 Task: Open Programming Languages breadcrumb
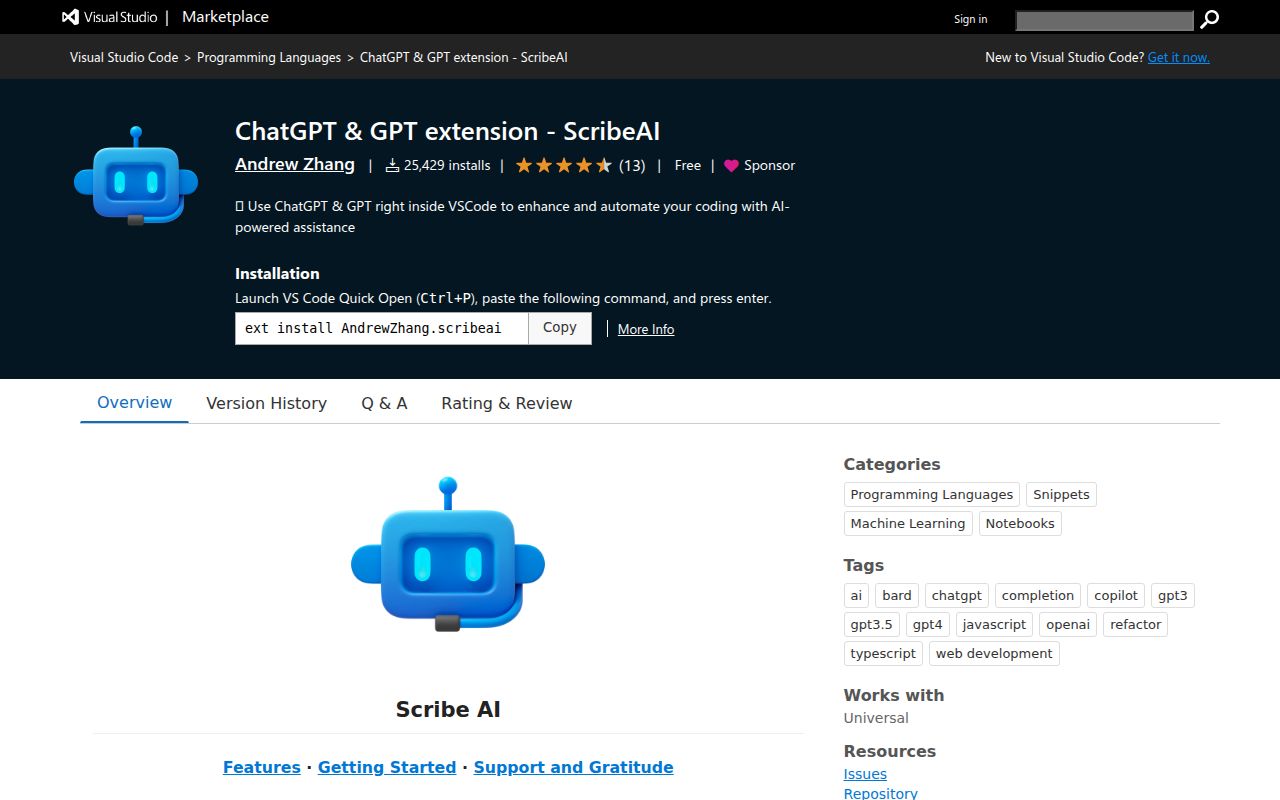269,57
